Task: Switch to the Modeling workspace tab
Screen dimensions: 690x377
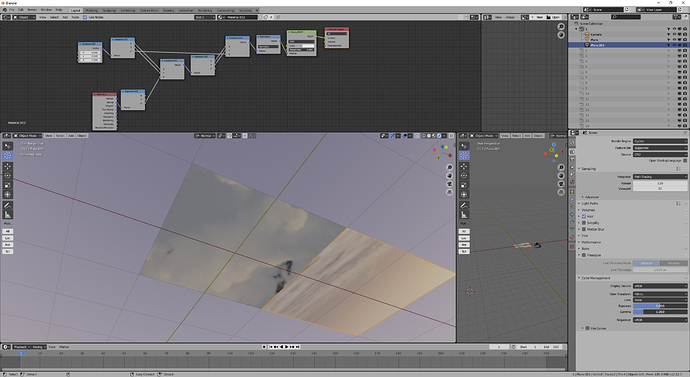Action: [x=92, y=10]
